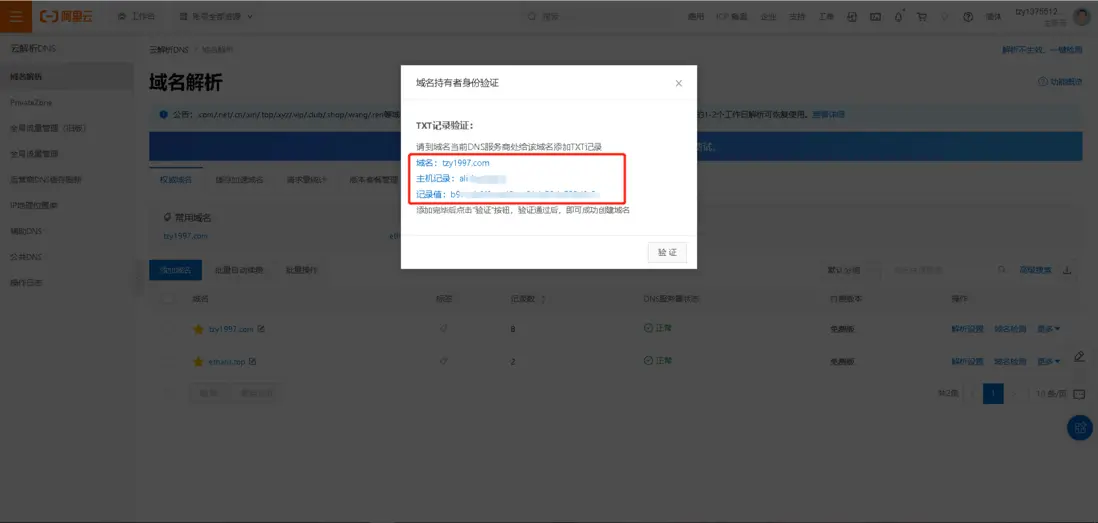Click the tzy1997.com domain text in dialog
Screen dimensions: 1098x523
coord(466,163)
